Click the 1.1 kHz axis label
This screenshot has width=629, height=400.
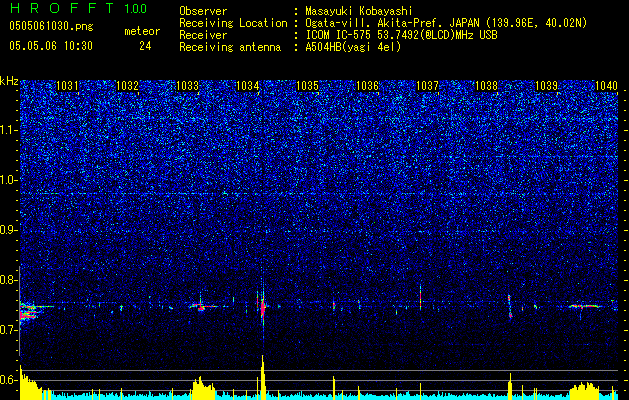(x=8, y=130)
